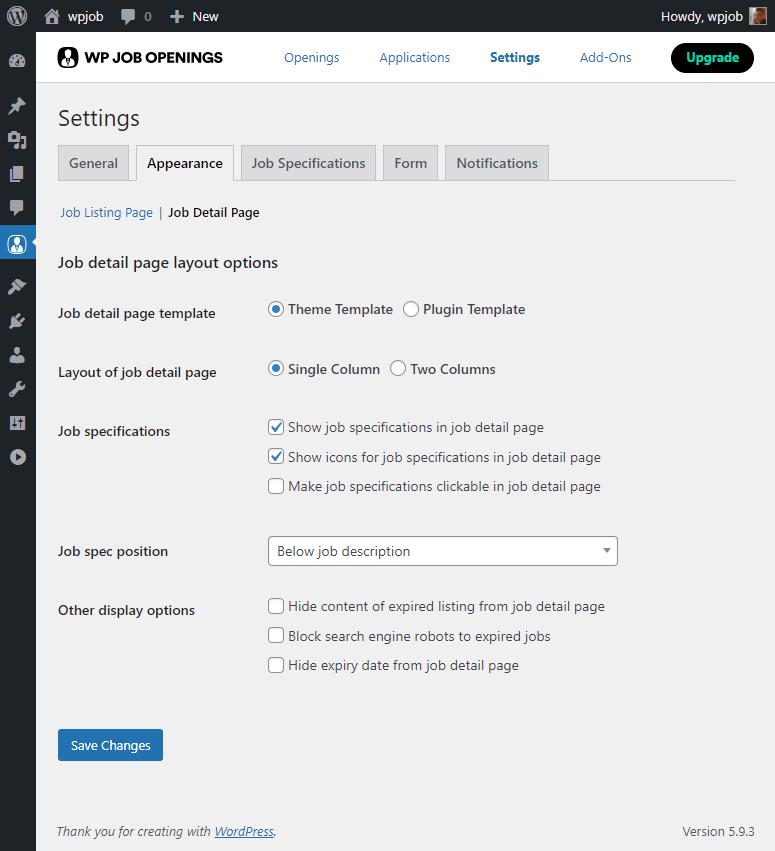
Task: Uncheck Show icons for job specifications
Action: point(276,456)
